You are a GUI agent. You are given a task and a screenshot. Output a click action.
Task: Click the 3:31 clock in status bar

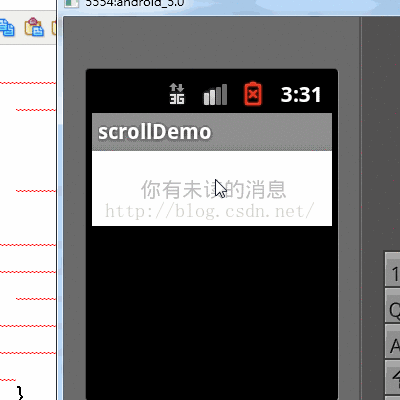click(x=301, y=95)
